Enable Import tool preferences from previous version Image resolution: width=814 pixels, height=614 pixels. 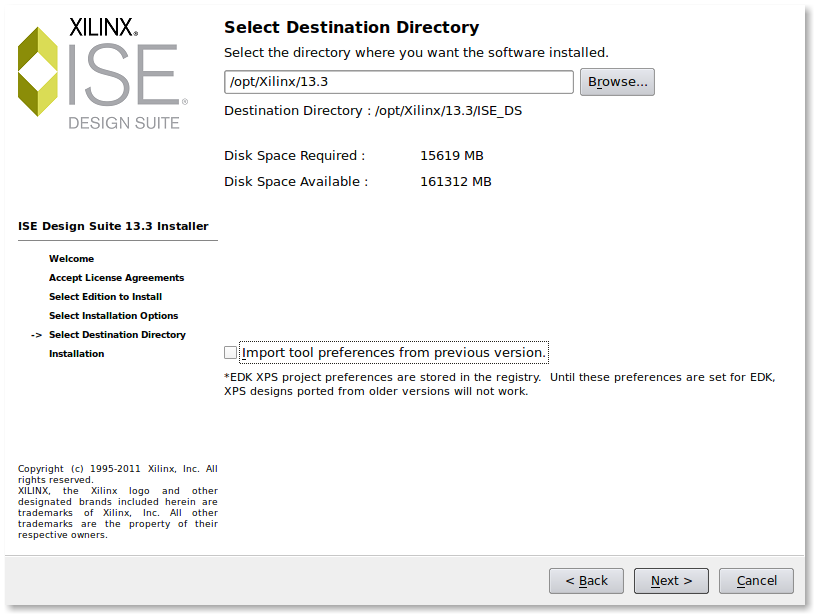230,353
